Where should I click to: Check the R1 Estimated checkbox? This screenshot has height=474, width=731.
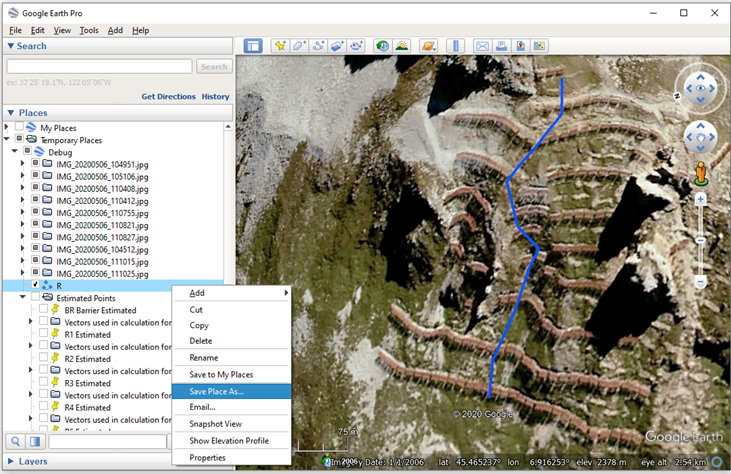click(x=43, y=333)
